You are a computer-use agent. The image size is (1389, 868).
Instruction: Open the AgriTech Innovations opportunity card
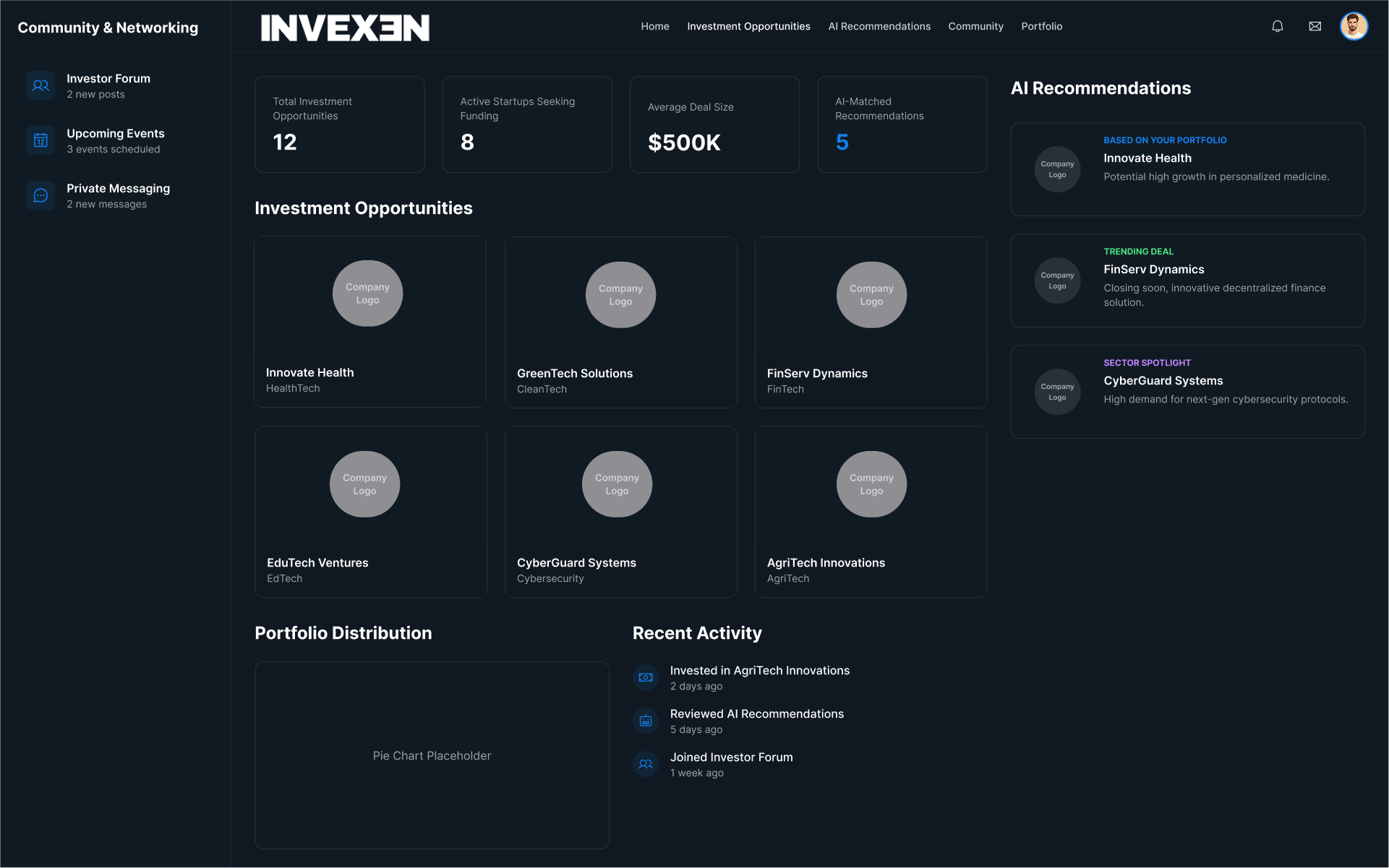[x=871, y=512]
